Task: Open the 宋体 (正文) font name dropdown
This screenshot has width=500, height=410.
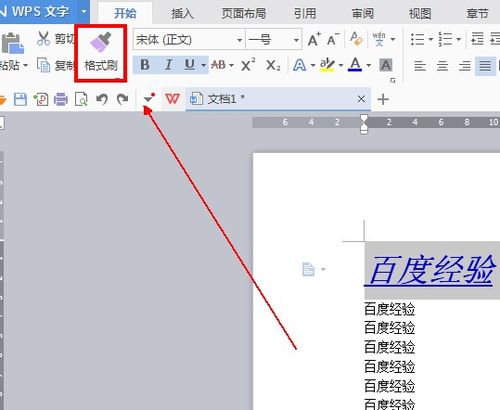Action: point(239,40)
